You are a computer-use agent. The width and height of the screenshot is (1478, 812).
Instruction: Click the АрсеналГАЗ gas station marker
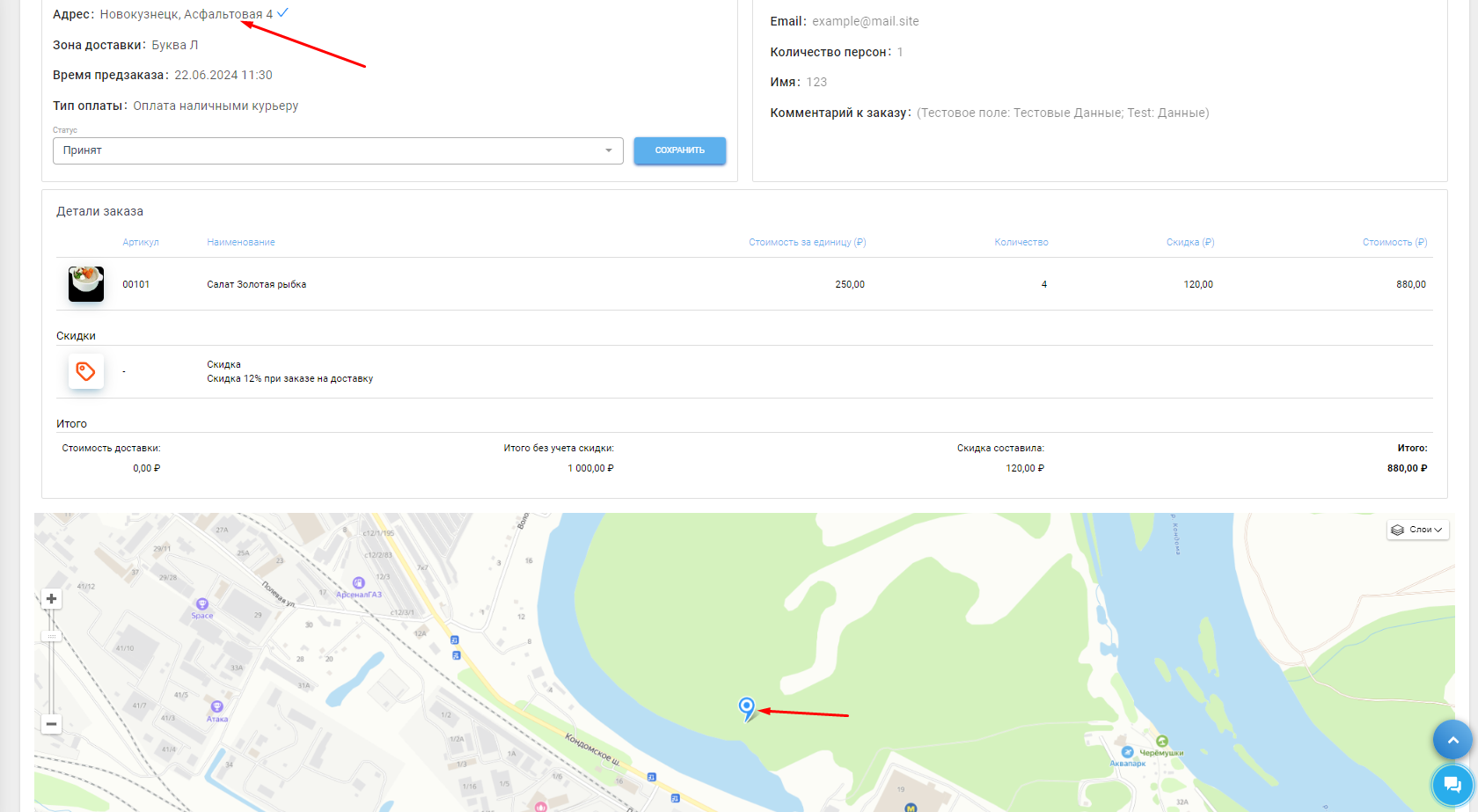click(358, 583)
